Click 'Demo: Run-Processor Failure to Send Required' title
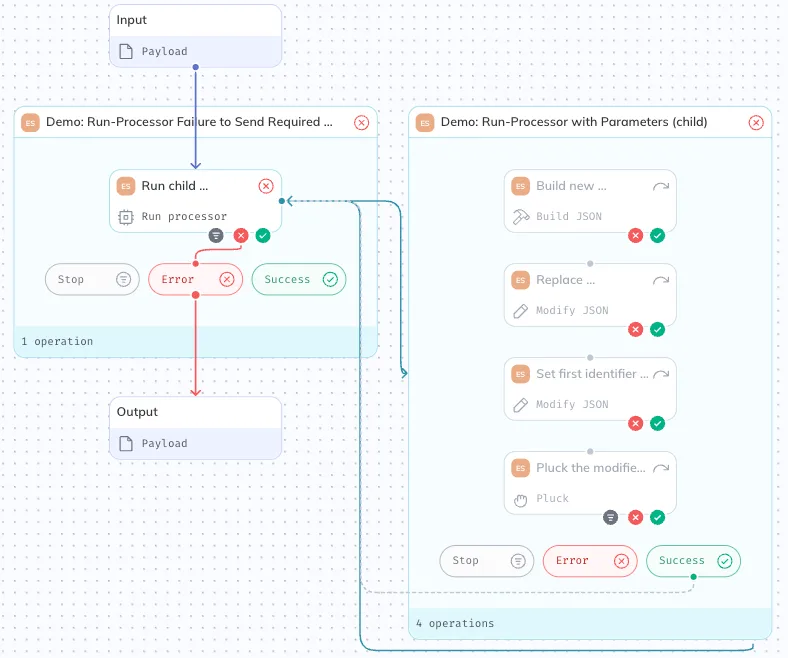 click(x=189, y=122)
